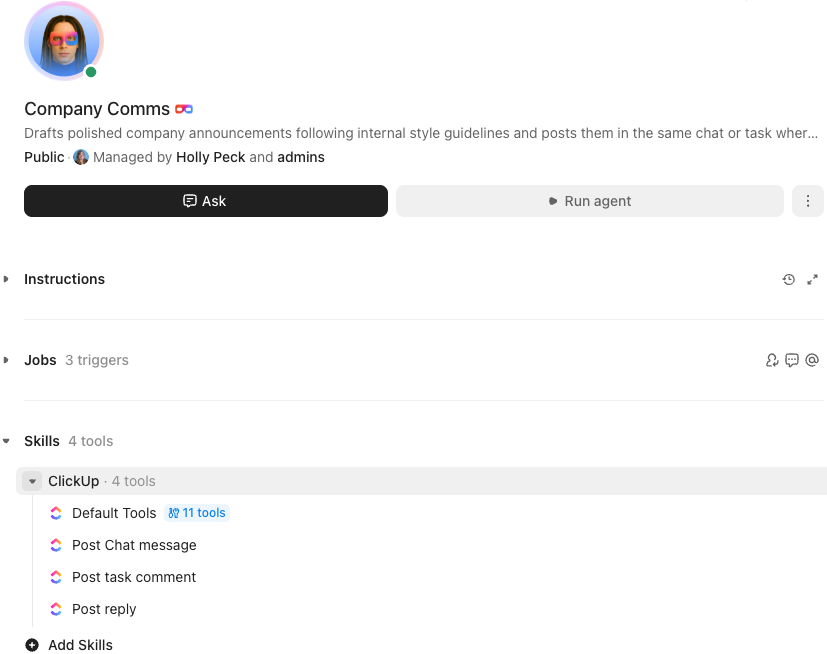Expand the Jobs section
This screenshot has width=827, height=654.
(8, 360)
